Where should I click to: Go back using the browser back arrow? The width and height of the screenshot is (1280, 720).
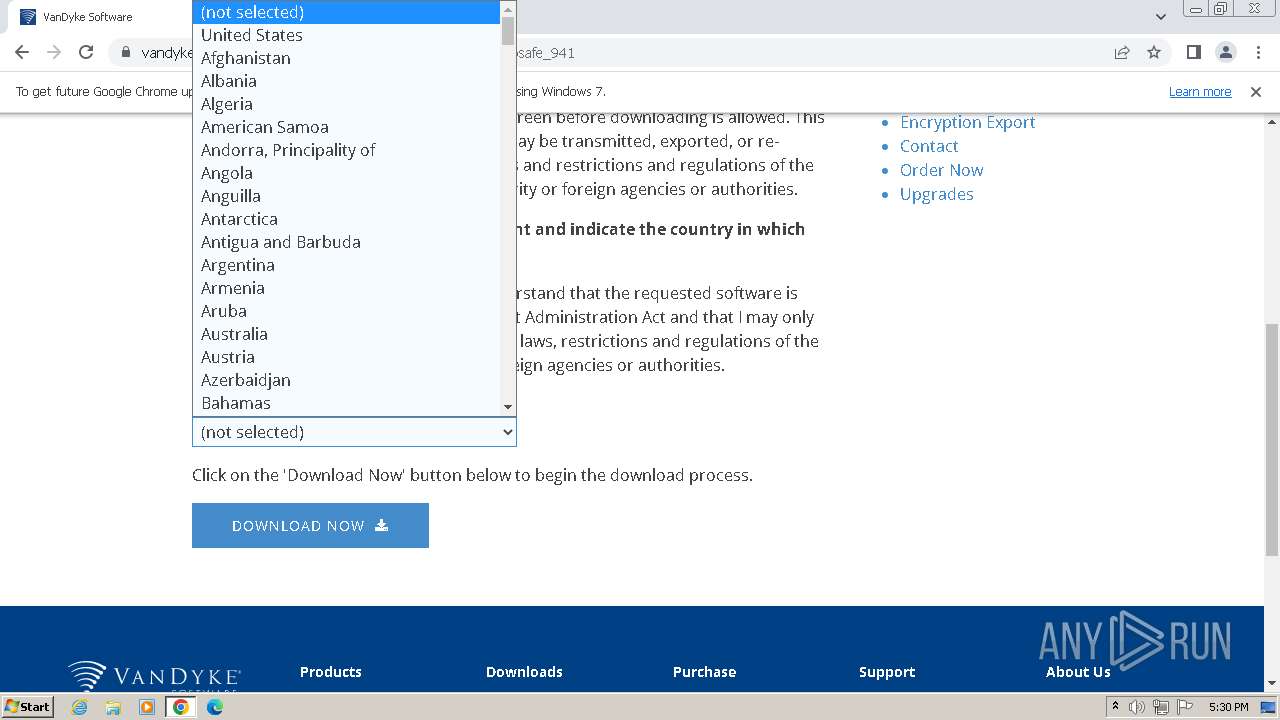pos(22,52)
